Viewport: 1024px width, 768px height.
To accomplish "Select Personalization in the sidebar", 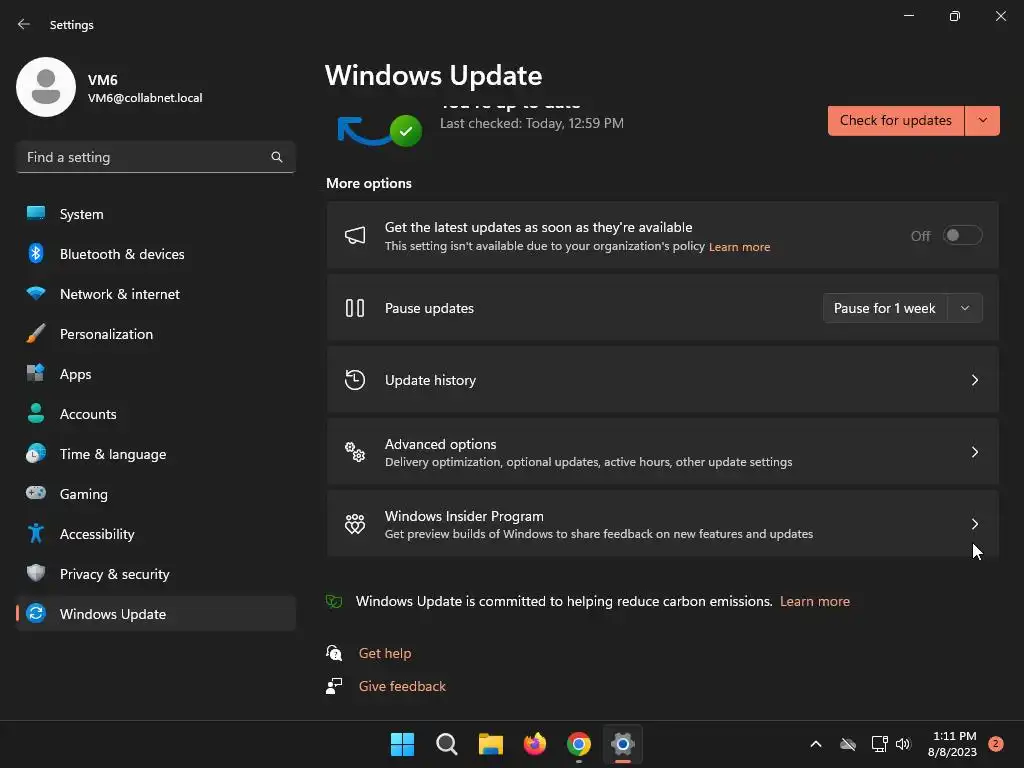I will click(x=155, y=334).
